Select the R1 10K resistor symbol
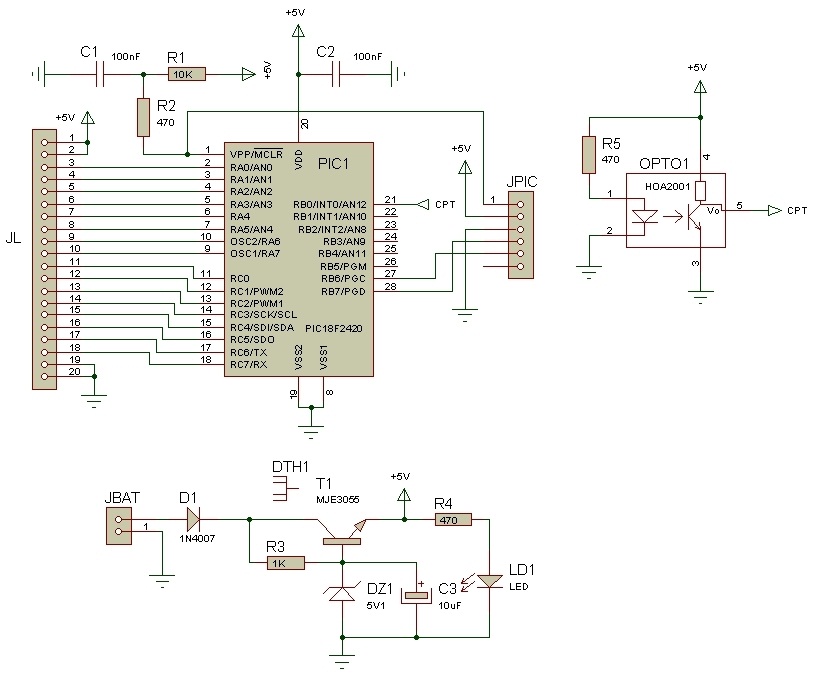830x678 pixels. coord(187,74)
